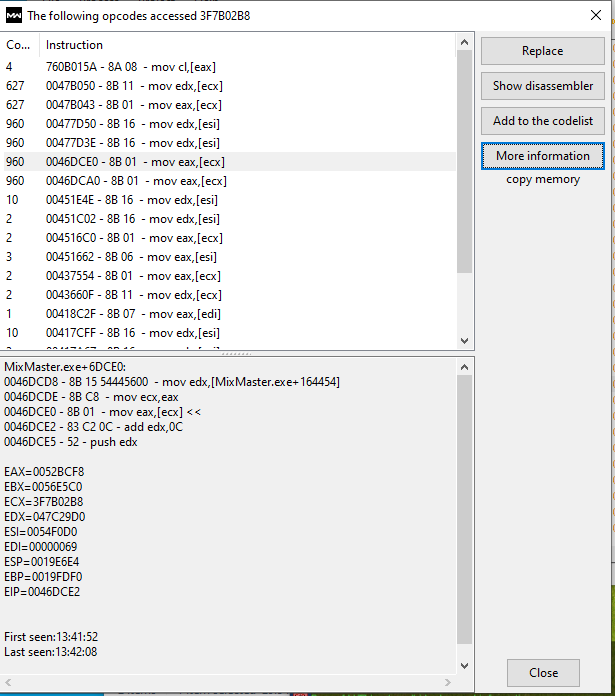Open Show disassembler

tap(542, 86)
